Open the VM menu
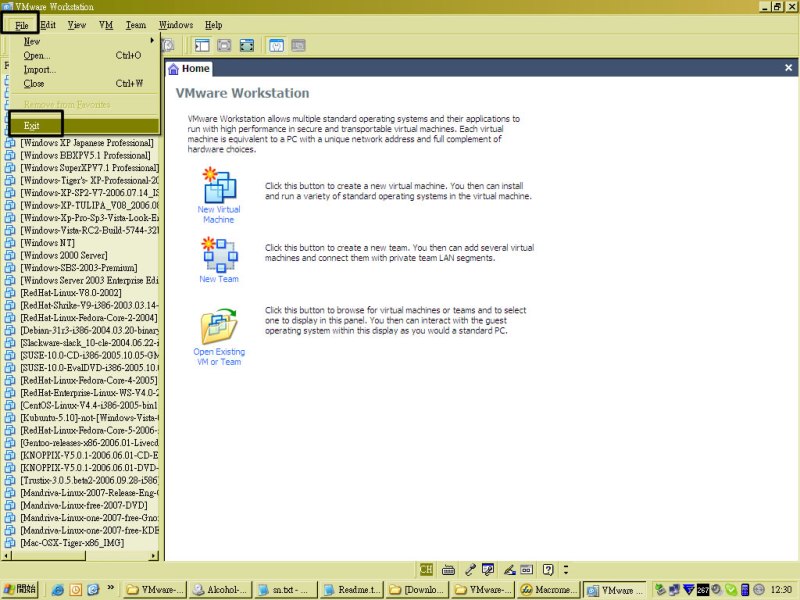 [x=106, y=24]
